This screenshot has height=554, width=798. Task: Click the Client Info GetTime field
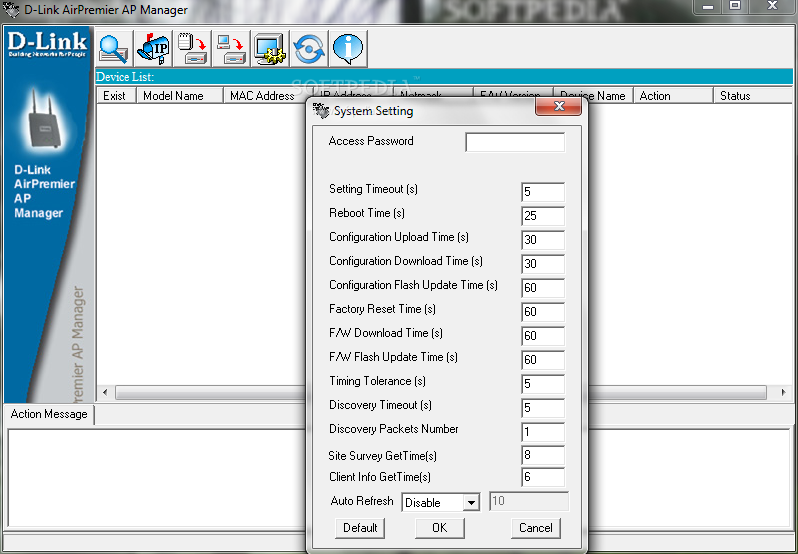[x=543, y=477]
